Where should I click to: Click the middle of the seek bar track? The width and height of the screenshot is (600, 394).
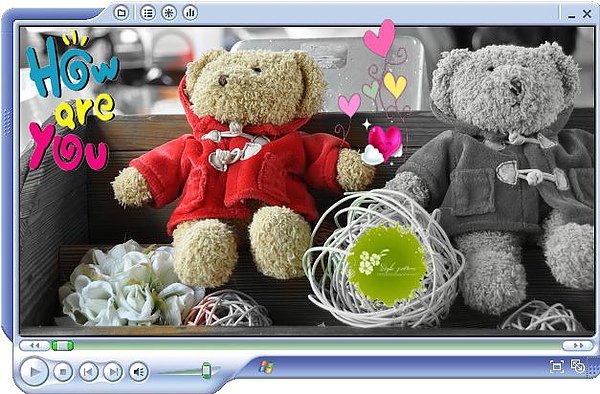pos(306,345)
